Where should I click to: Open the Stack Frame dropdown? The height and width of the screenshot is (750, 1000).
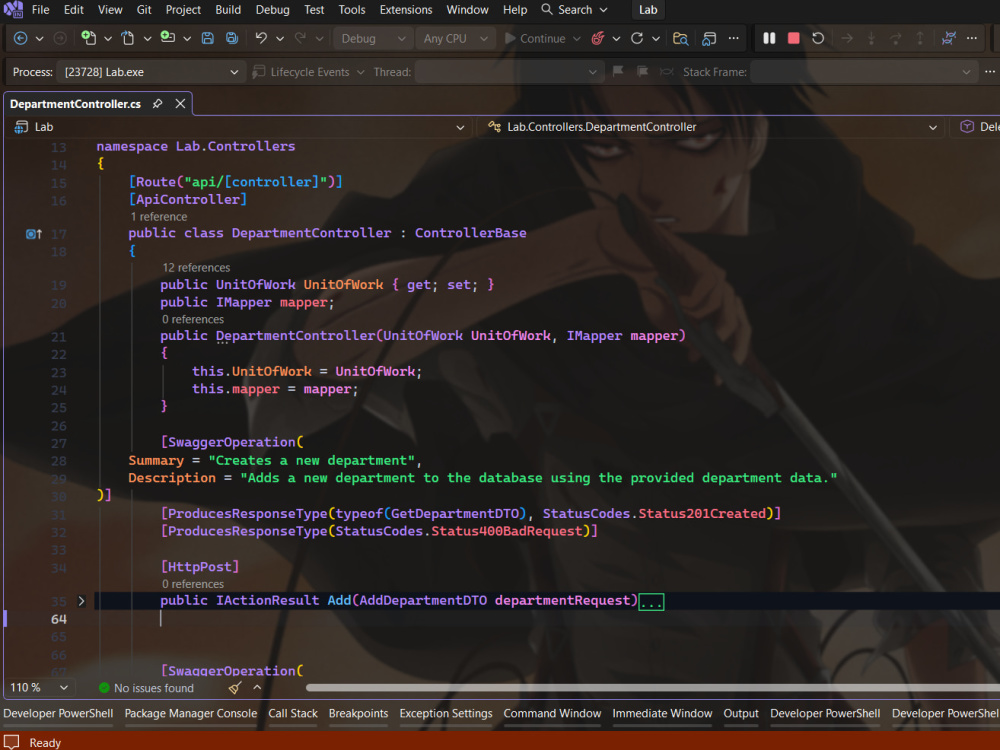pos(864,72)
